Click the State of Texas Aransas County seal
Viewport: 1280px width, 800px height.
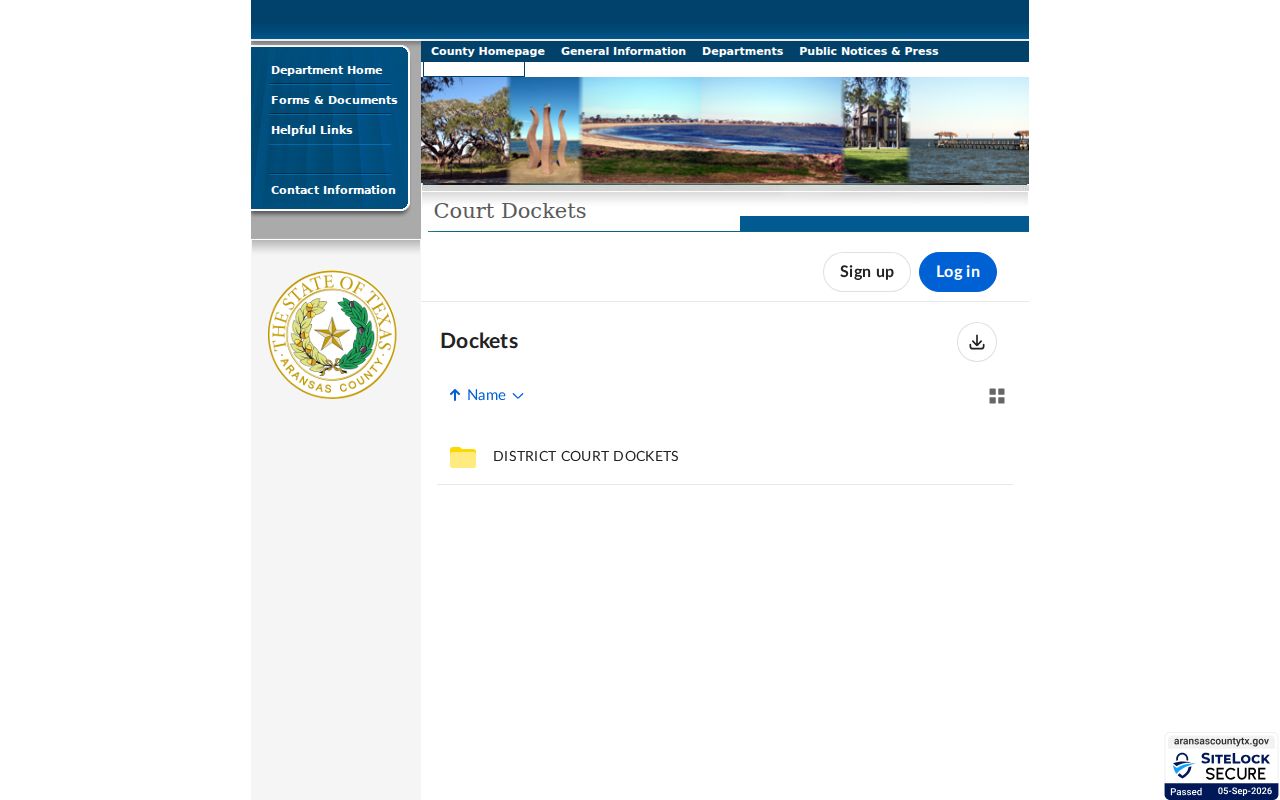[332, 334]
